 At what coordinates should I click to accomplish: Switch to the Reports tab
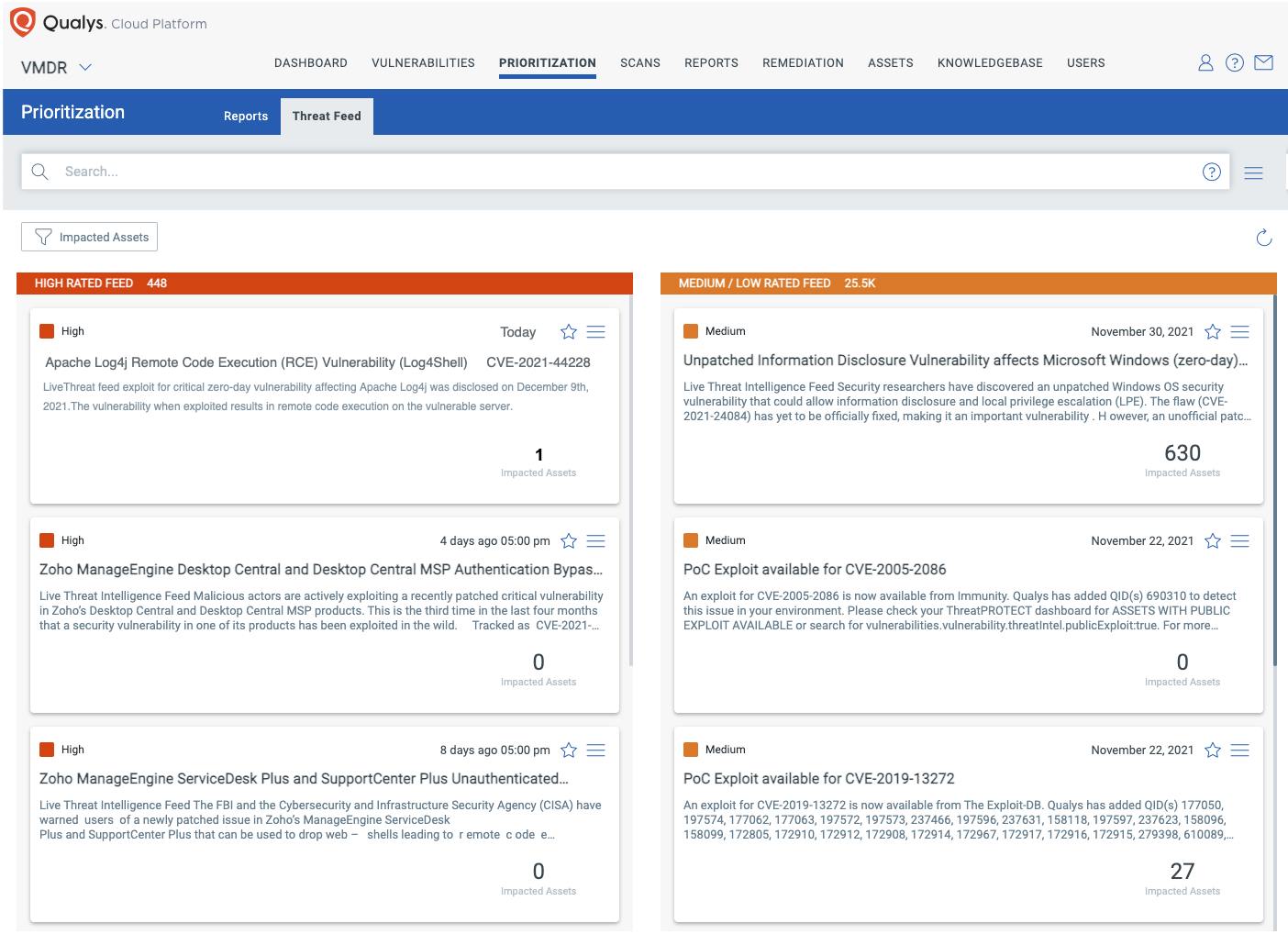point(245,116)
